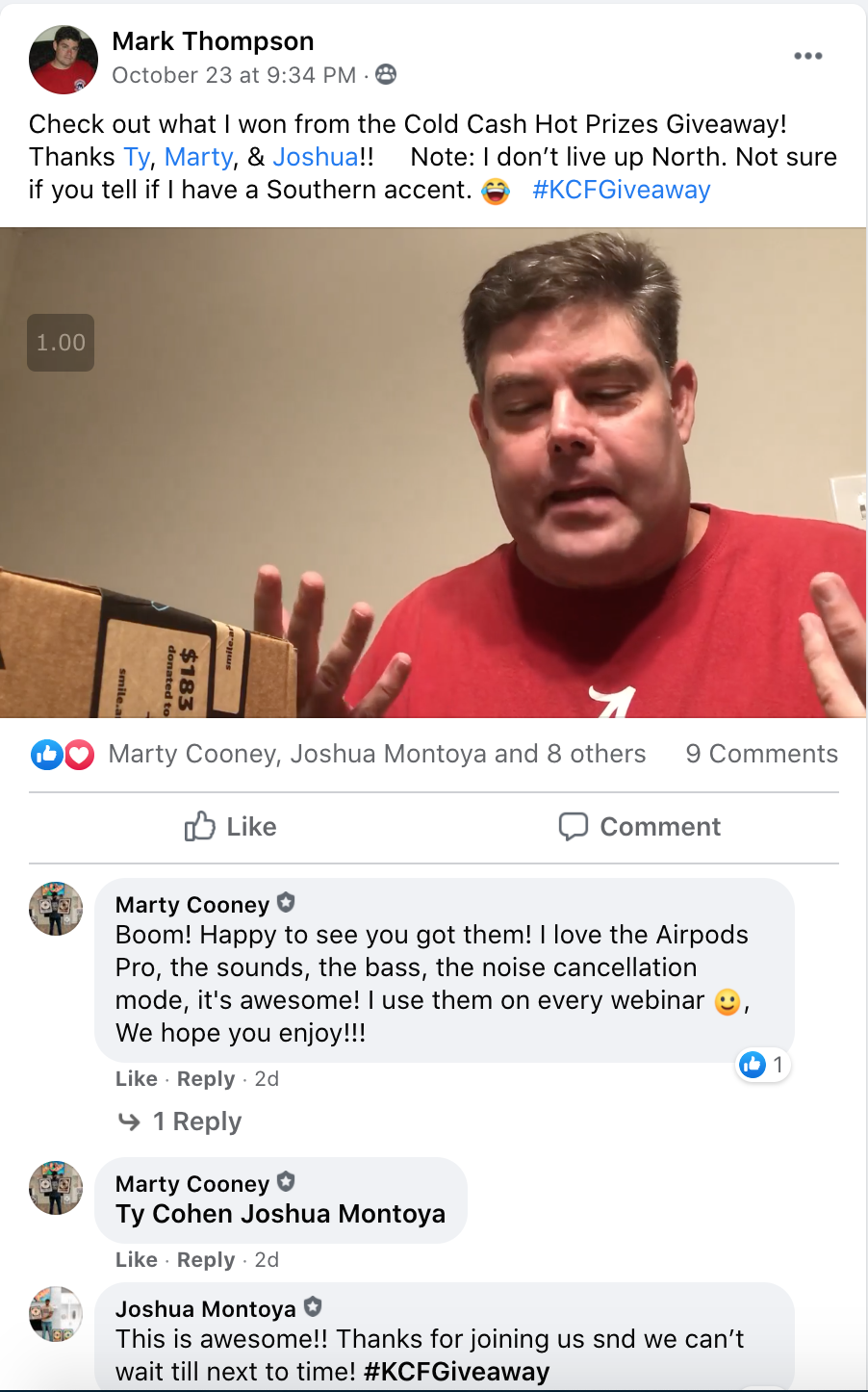Open the tagged name Ty
868x1392 pixels.
pos(137,157)
